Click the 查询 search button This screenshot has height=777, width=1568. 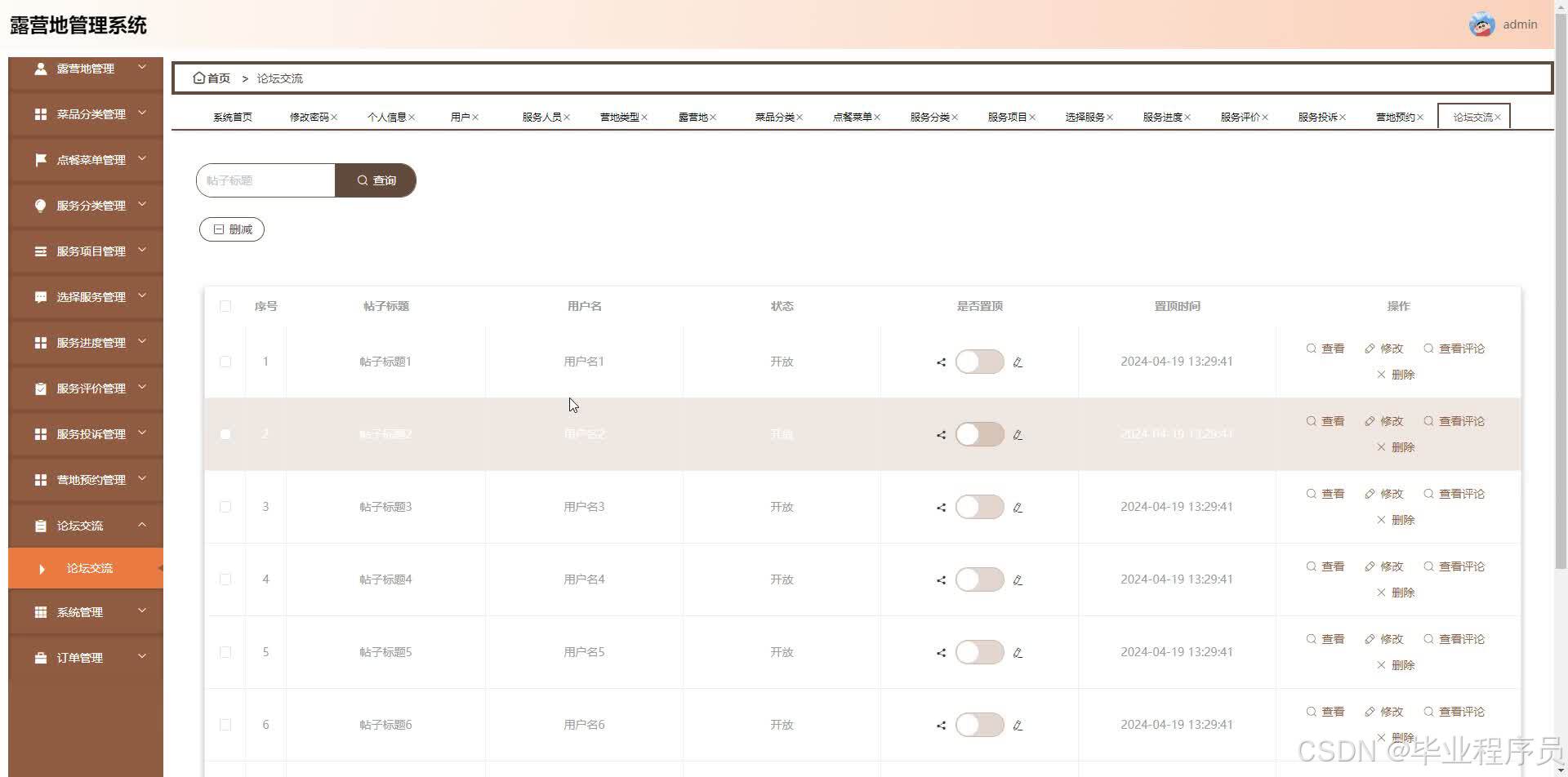(376, 180)
